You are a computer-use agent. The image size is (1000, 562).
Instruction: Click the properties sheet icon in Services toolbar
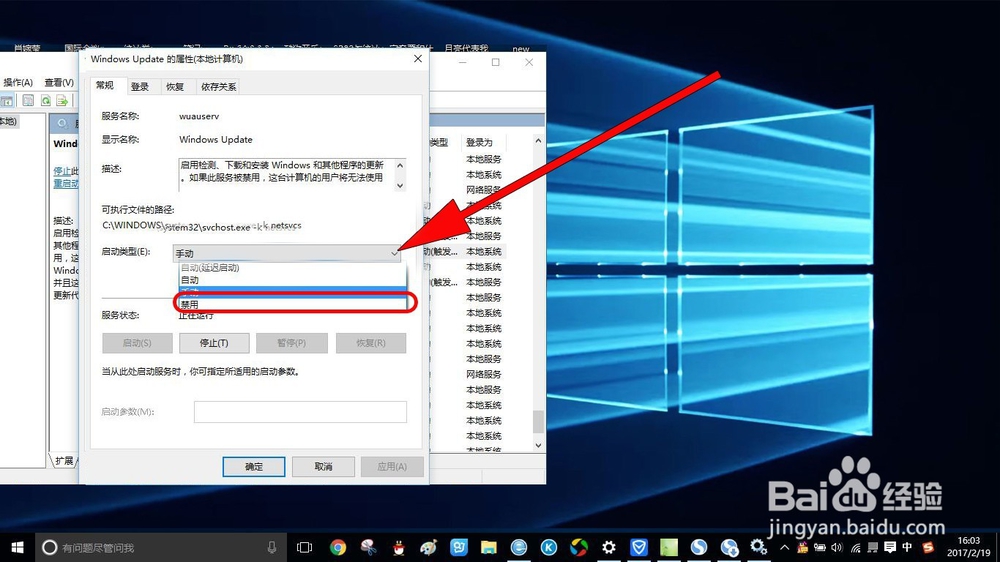pyautogui.click(x=28, y=100)
